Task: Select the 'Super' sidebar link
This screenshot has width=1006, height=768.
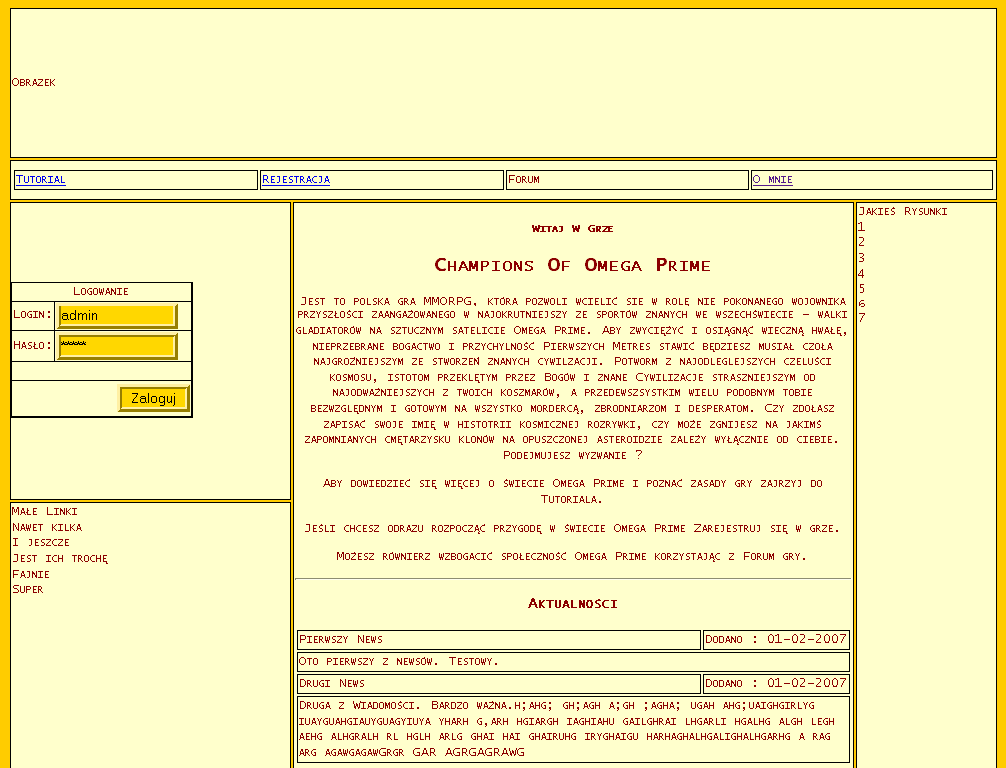Action: point(28,589)
